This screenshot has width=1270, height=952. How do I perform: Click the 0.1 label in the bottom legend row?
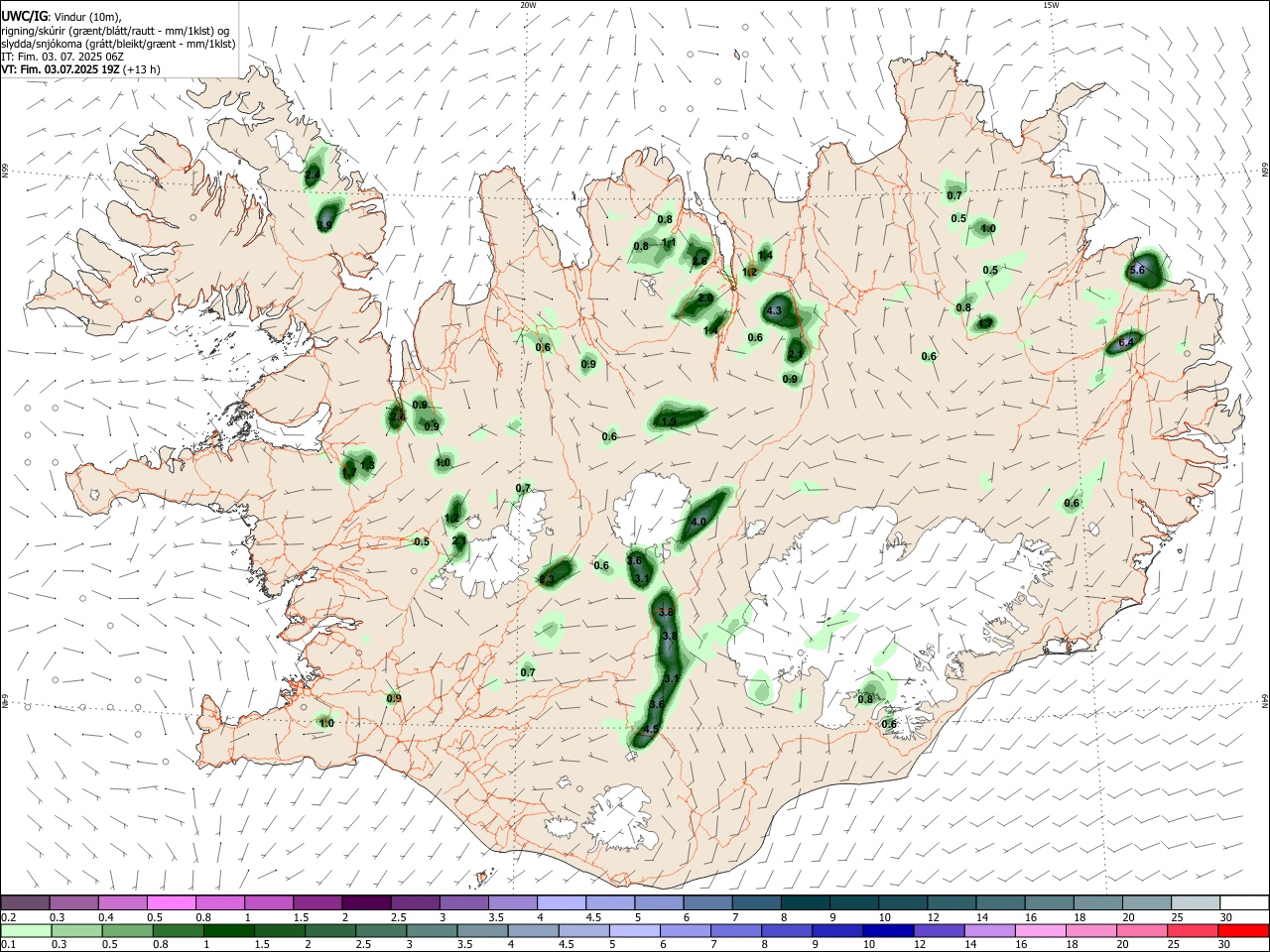pyautogui.click(x=8, y=945)
